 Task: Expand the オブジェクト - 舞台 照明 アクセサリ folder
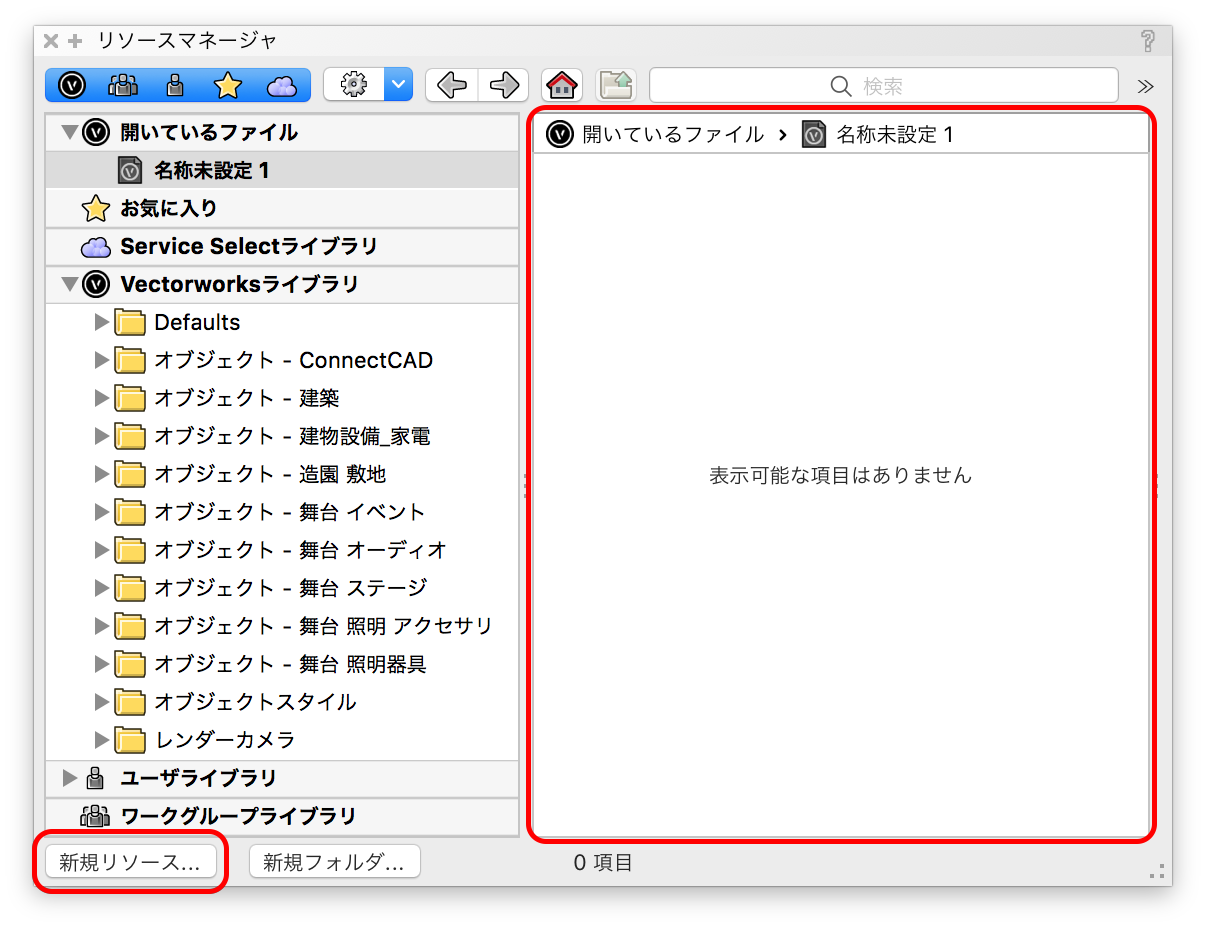pyautogui.click(x=101, y=626)
